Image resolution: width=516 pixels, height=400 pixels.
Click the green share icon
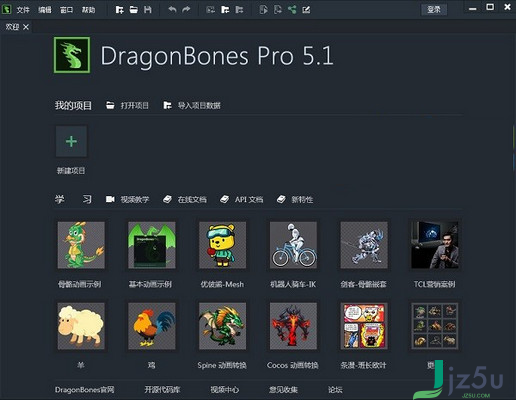(x=292, y=10)
